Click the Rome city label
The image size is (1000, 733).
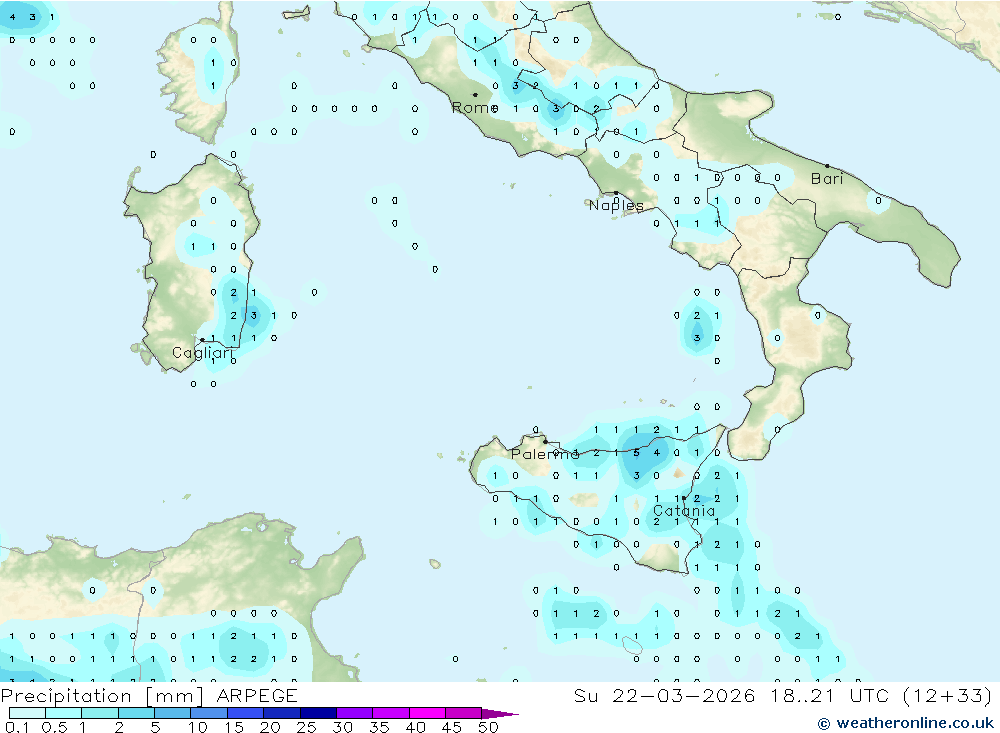point(474,108)
